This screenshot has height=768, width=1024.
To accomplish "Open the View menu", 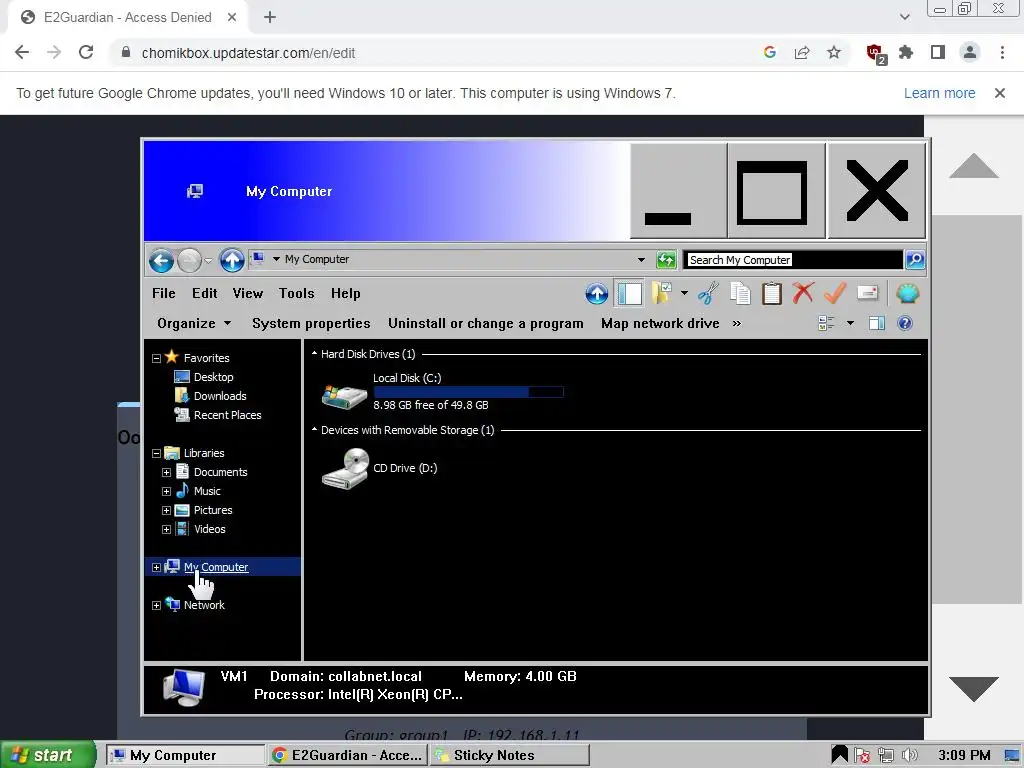I will pos(248,293).
